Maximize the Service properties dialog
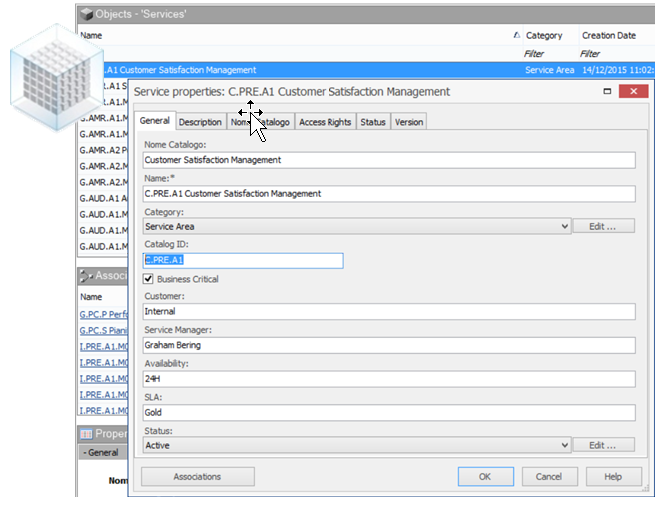This screenshot has height=508, width=660. coord(606,92)
